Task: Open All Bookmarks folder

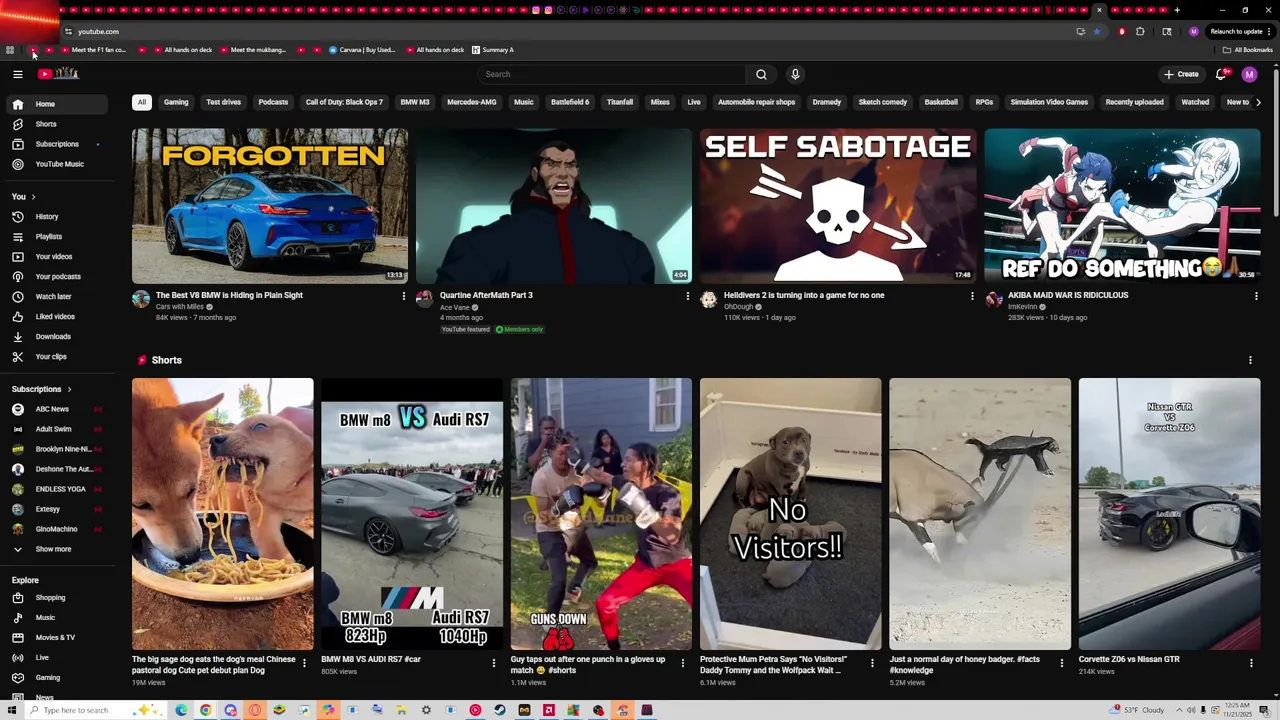Action: pyautogui.click(x=1247, y=50)
